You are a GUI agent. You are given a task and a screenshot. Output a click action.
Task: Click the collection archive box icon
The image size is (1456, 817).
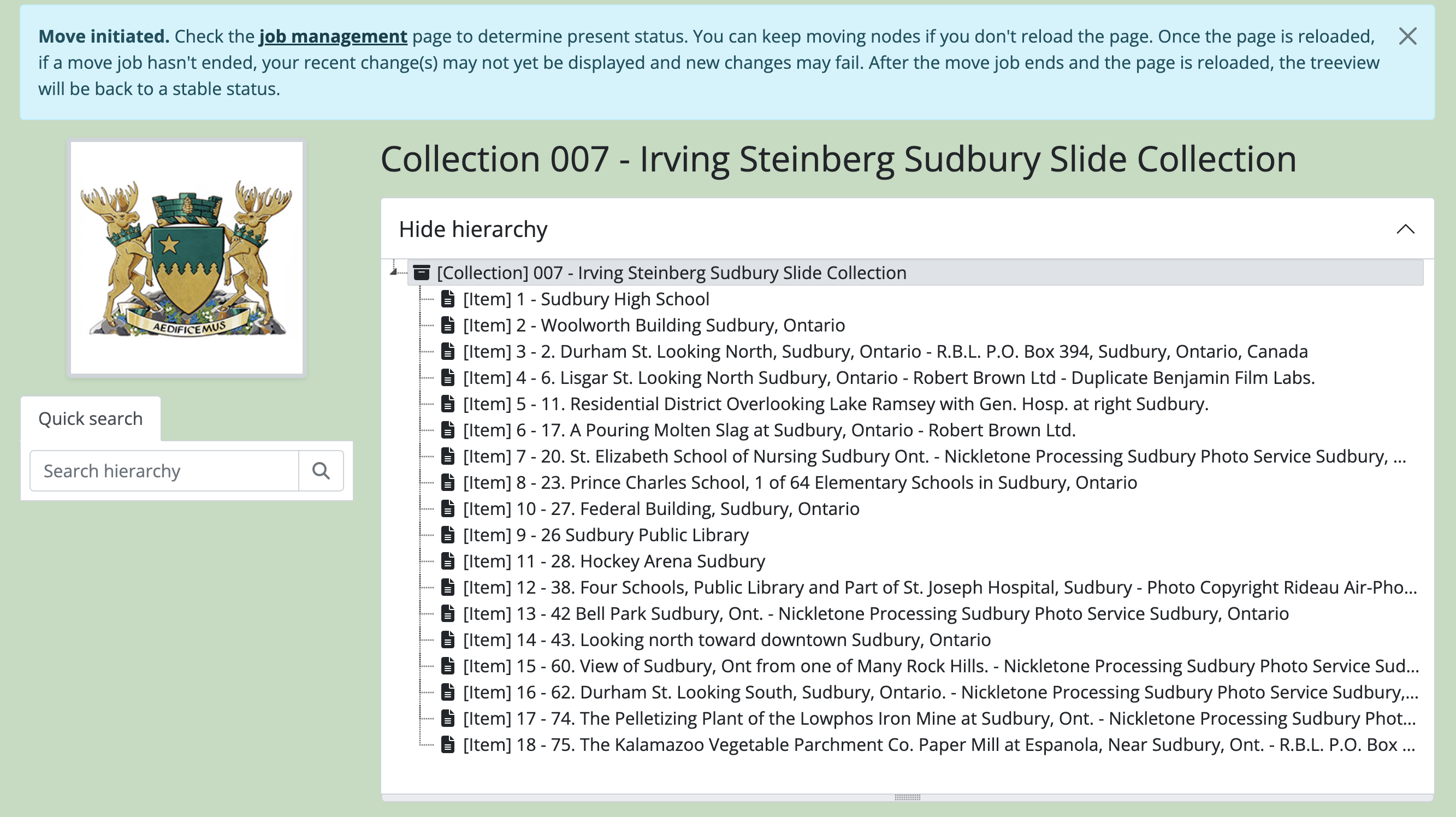[422, 273]
